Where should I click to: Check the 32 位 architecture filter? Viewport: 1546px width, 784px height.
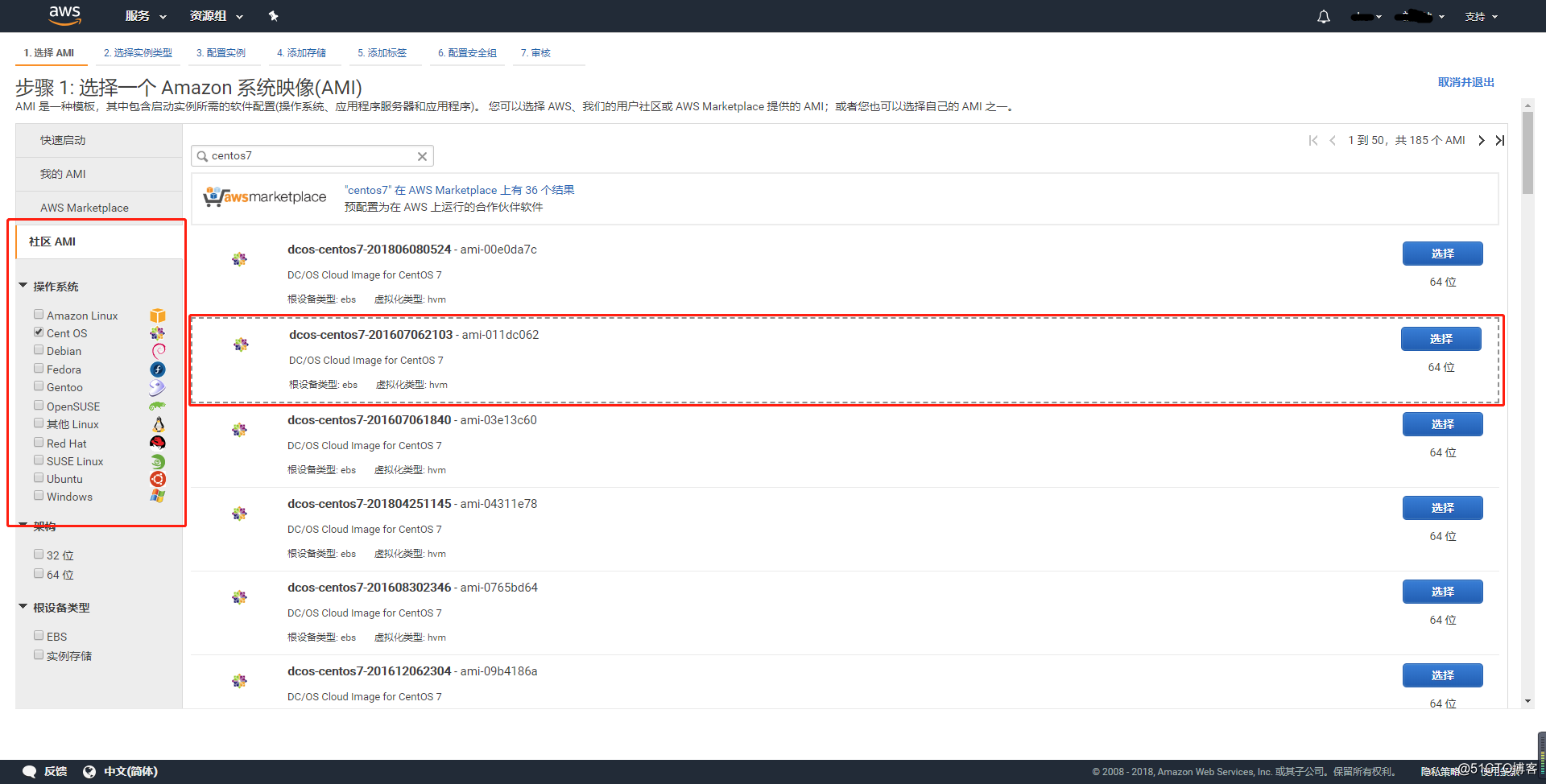pos(39,555)
